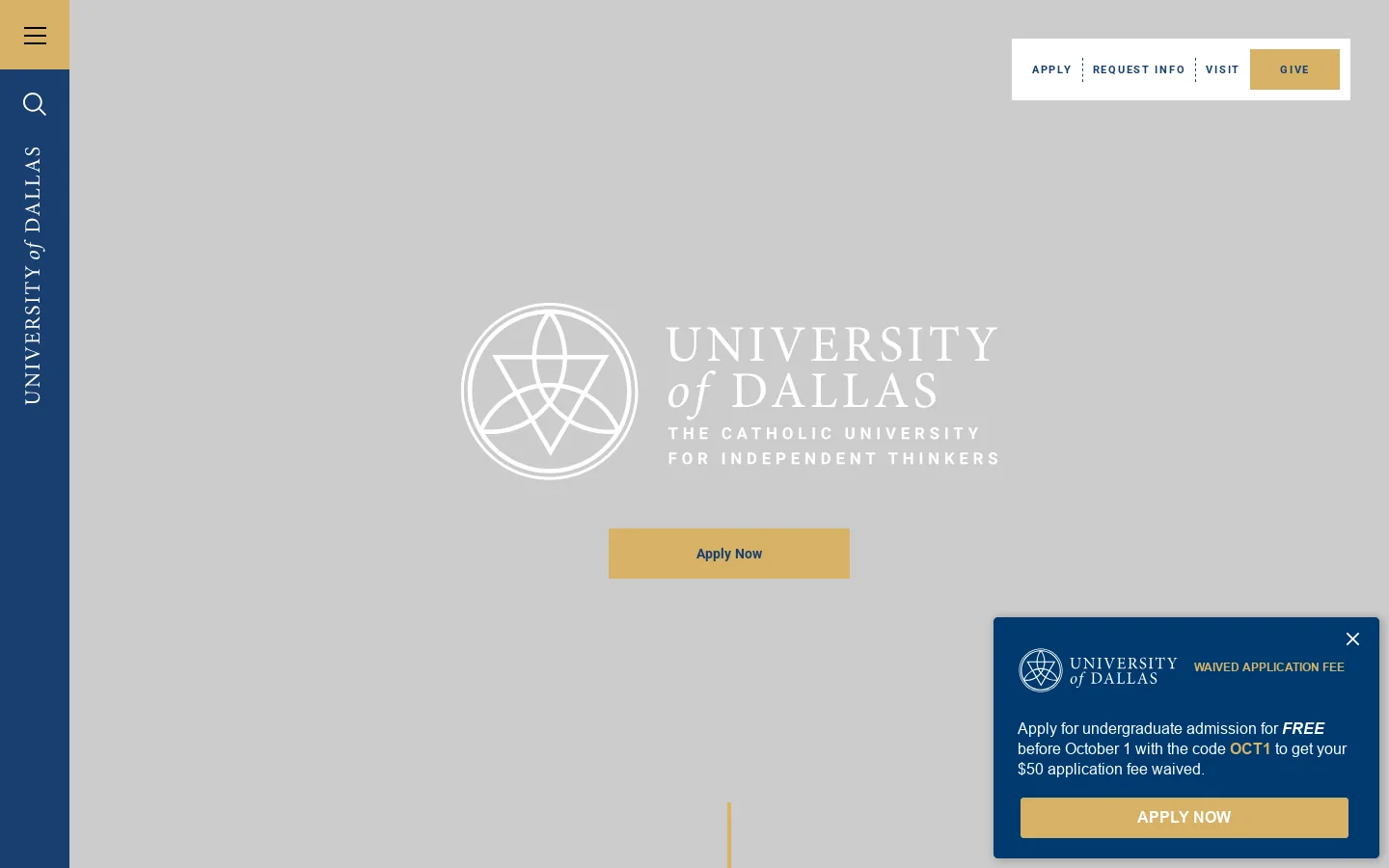Click the vertical University of Dallas sidebar logo
This screenshot has height=868, width=1389.
point(33,275)
